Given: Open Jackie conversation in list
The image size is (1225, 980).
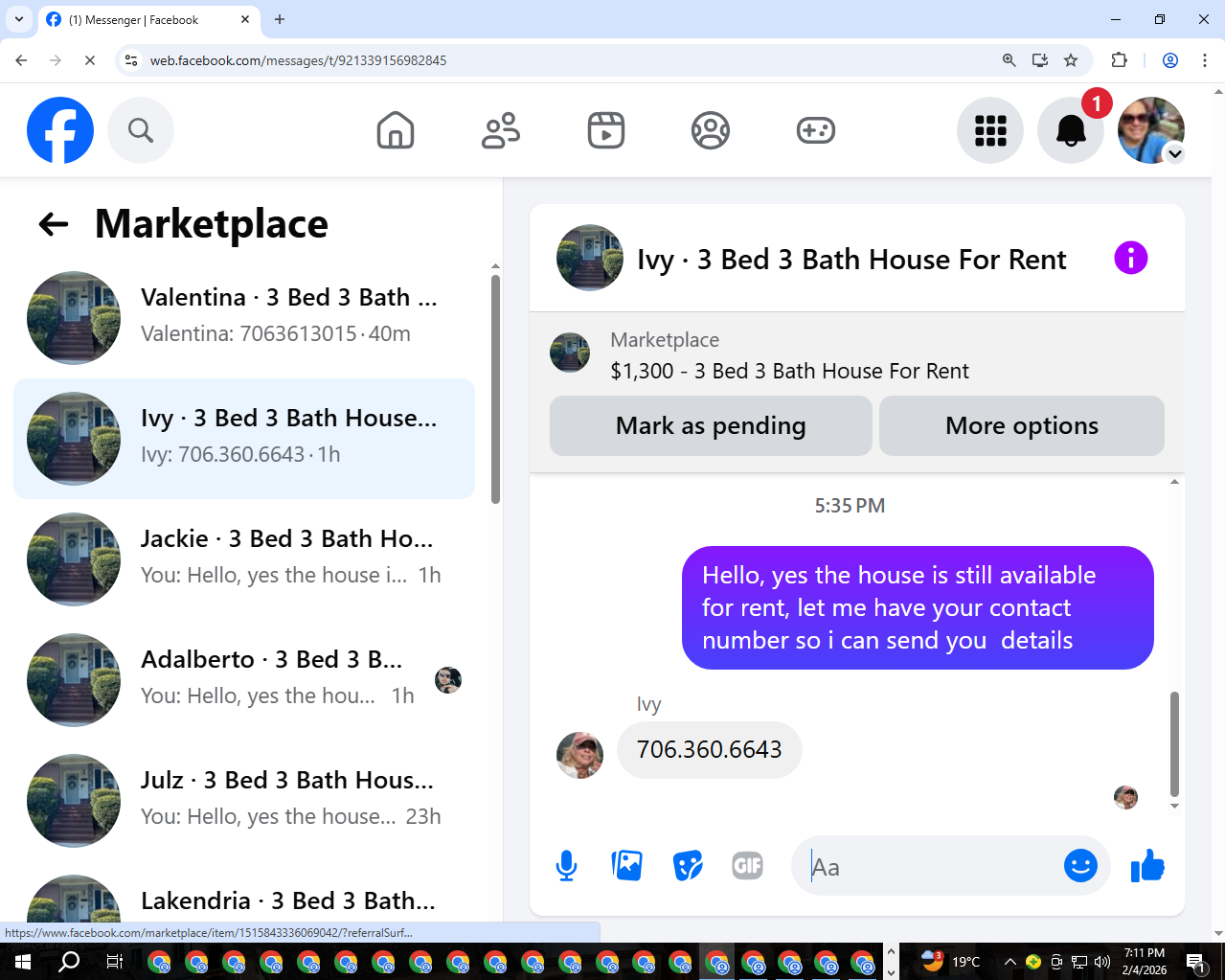Looking at the screenshot, I should [244, 559].
